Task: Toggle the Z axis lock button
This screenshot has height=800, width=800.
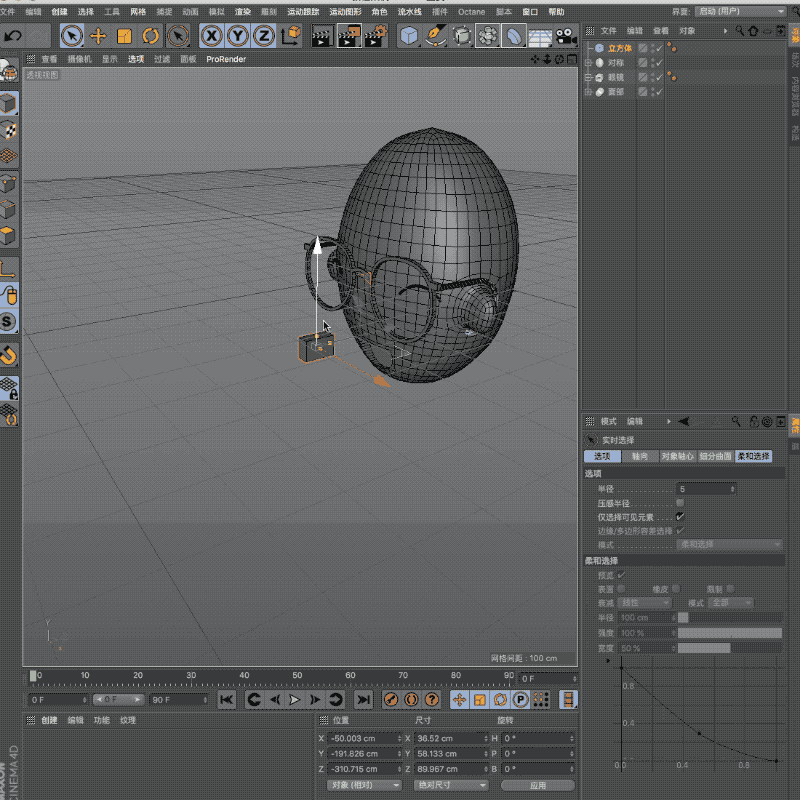Action: [263, 36]
